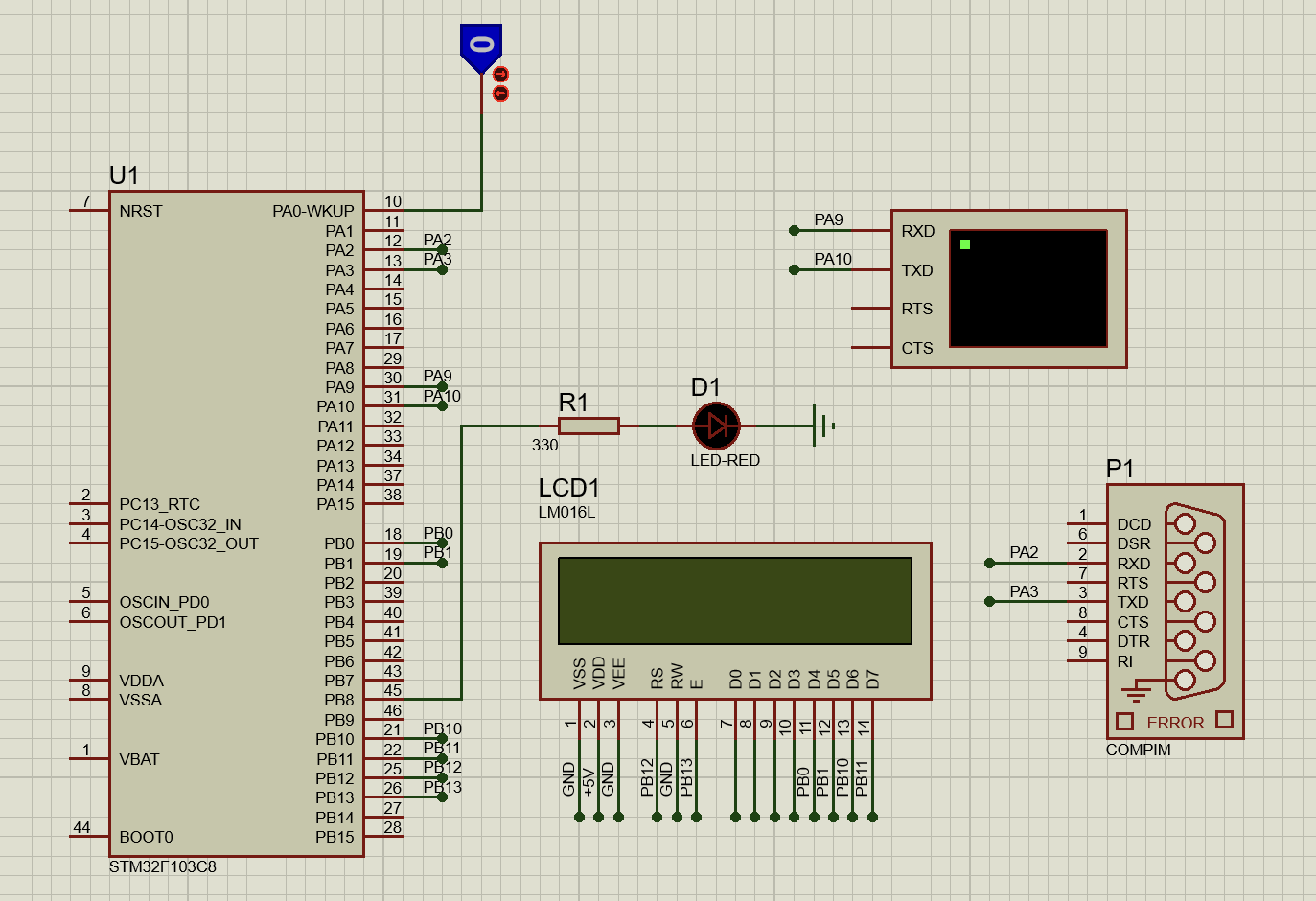Click the D7 pin label on LCD1
Viewport: 1316px width, 901px height.
pos(872,680)
